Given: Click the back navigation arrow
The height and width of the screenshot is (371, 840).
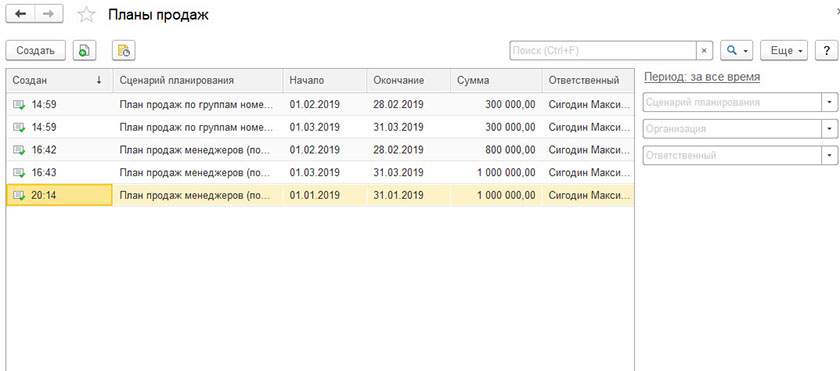Looking at the screenshot, I should (x=21, y=14).
